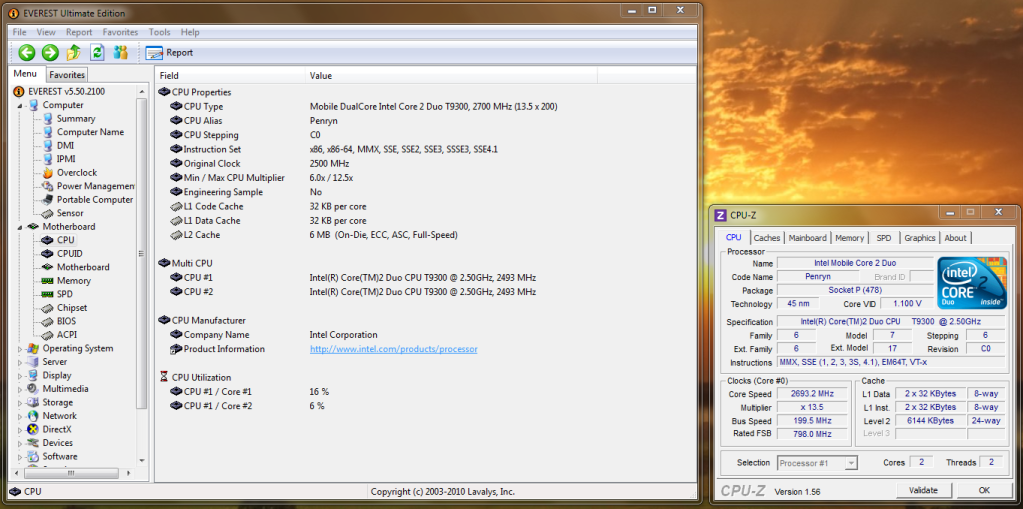Select CPUID under Motherboard

(69, 253)
